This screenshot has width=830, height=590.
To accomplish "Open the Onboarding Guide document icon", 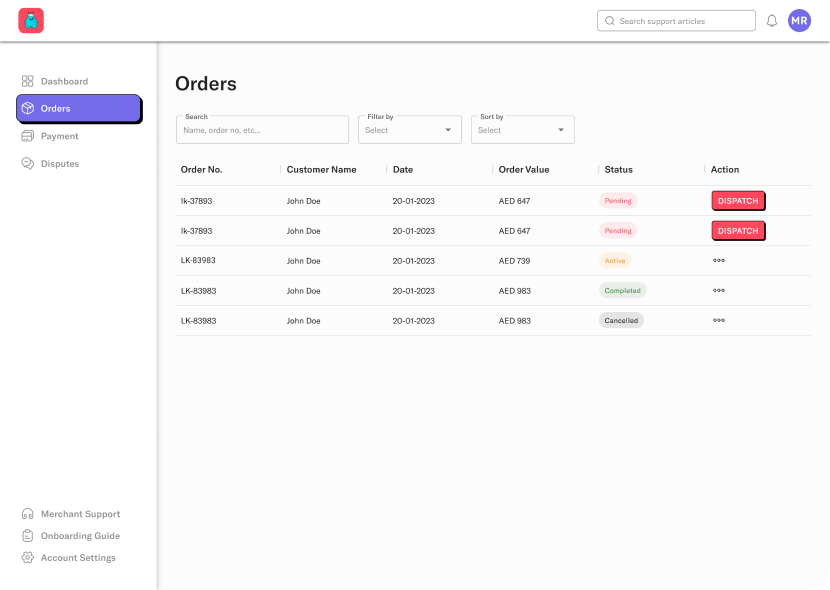I will (x=28, y=535).
